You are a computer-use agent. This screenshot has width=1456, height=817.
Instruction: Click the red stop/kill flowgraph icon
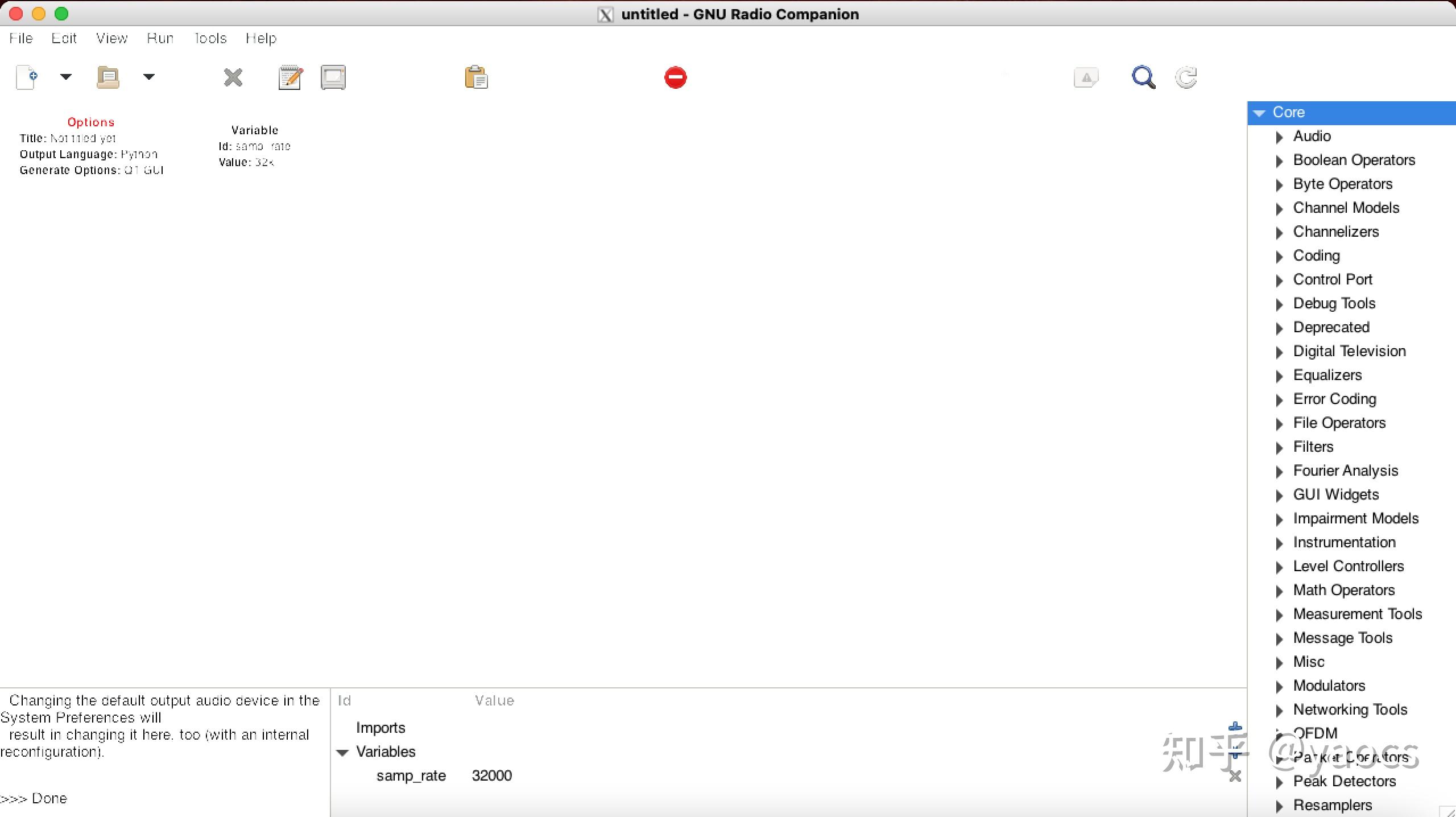click(675, 77)
